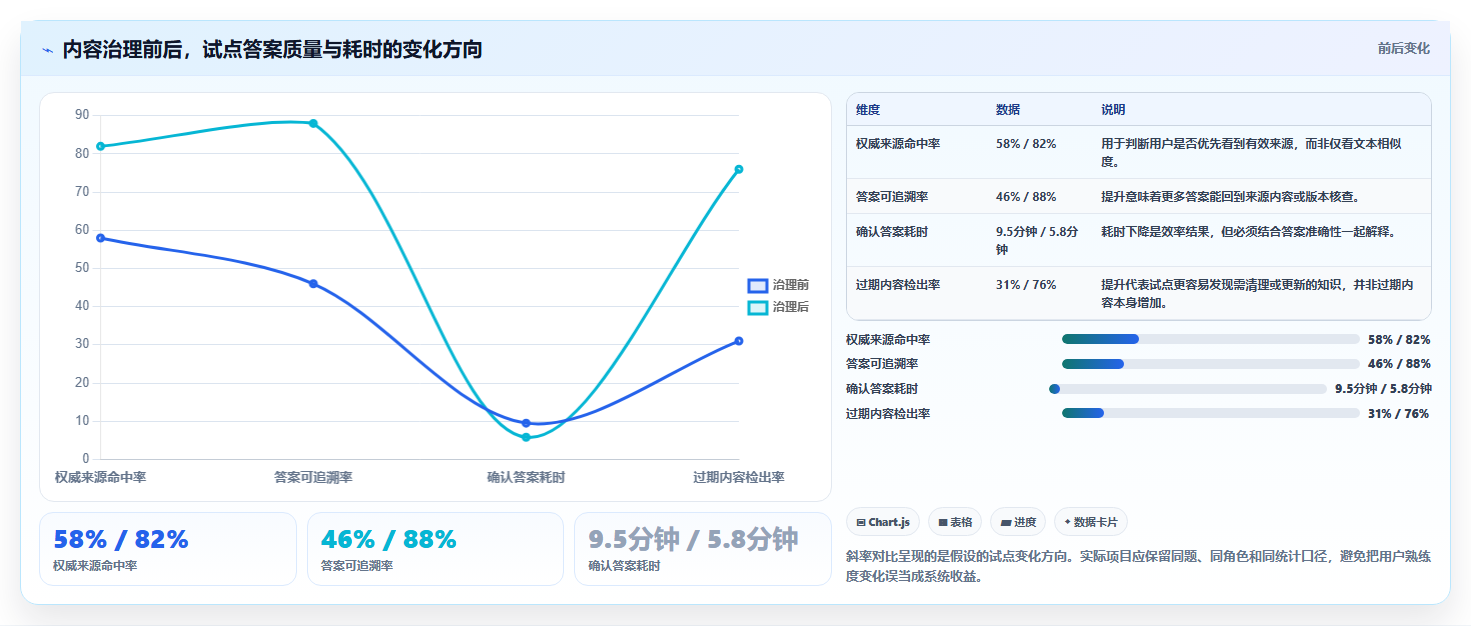Click 治理后 data point at 权威来源命中率
Screen dimensions: 1471x626
pos(100,146)
